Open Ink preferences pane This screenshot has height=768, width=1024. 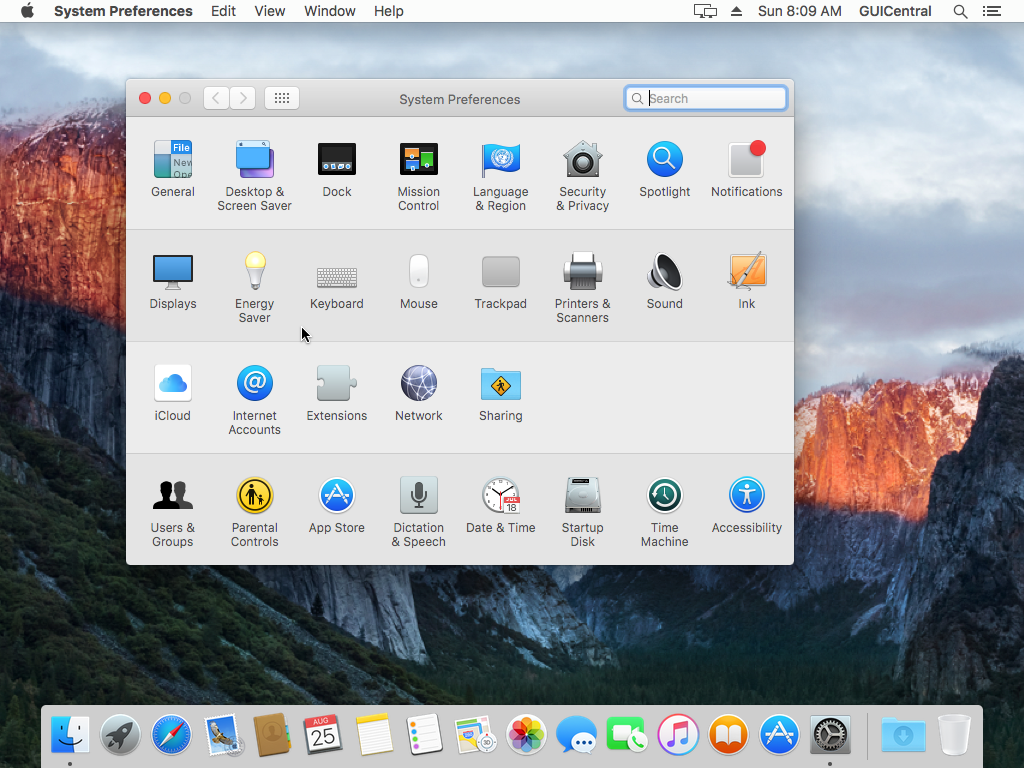point(746,281)
